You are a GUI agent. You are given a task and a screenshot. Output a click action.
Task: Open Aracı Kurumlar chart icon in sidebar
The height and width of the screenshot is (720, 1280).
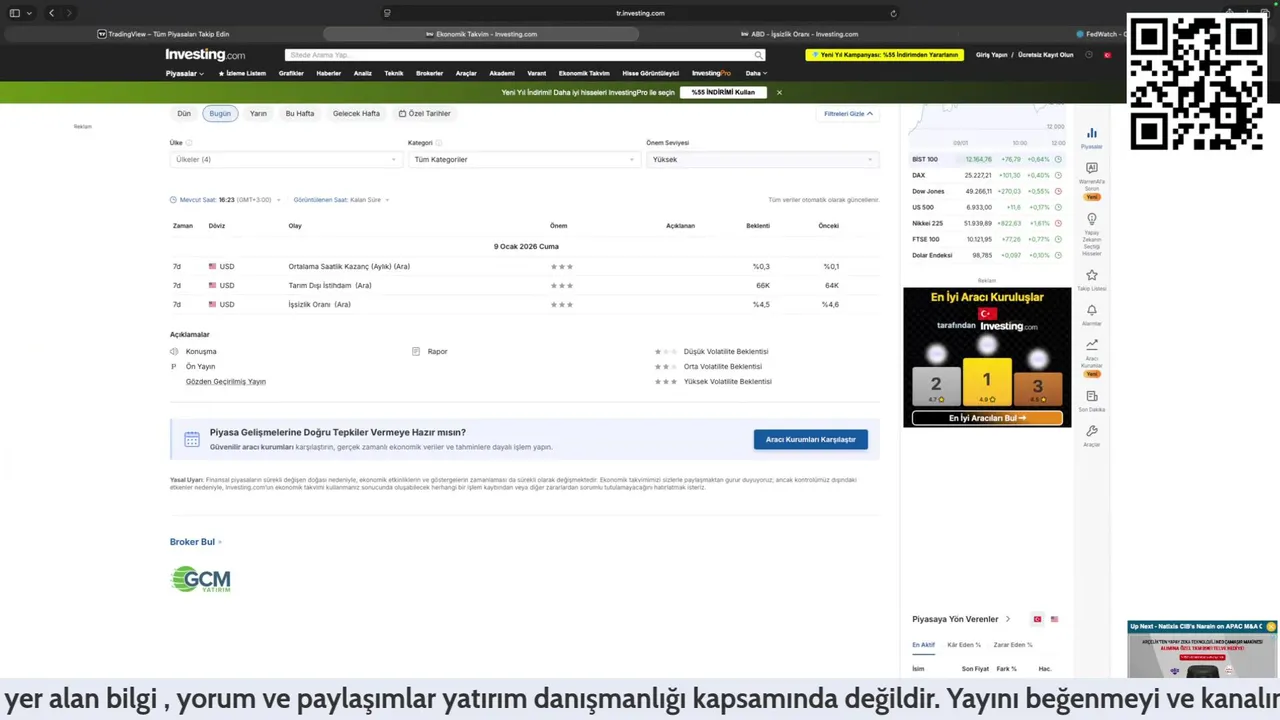1091,344
